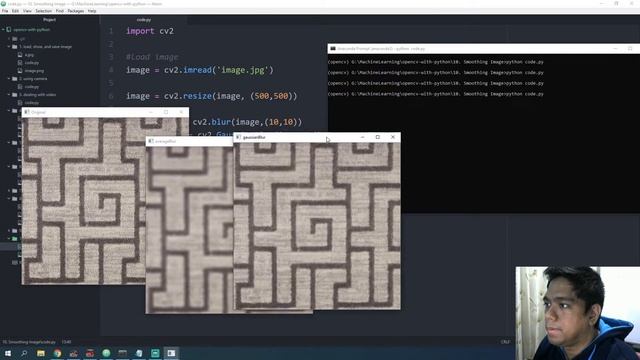Open code.py under 2. using camera
The height and width of the screenshot is (360, 640).
point(32,87)
